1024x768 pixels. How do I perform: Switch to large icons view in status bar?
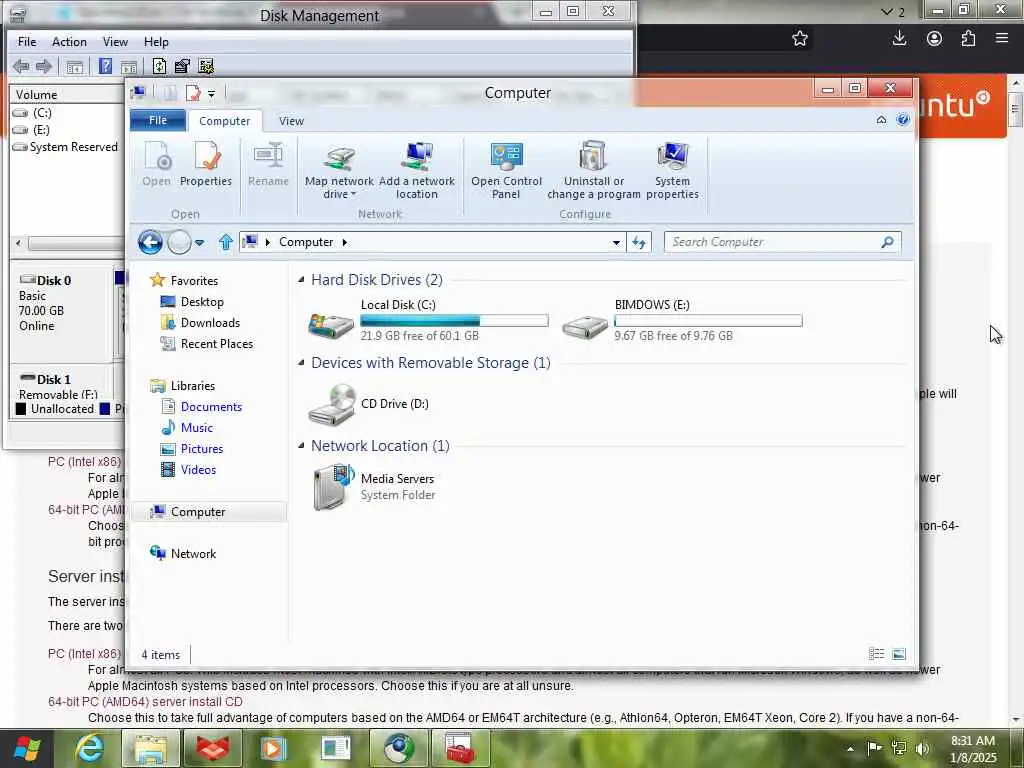tap(899, 654)
